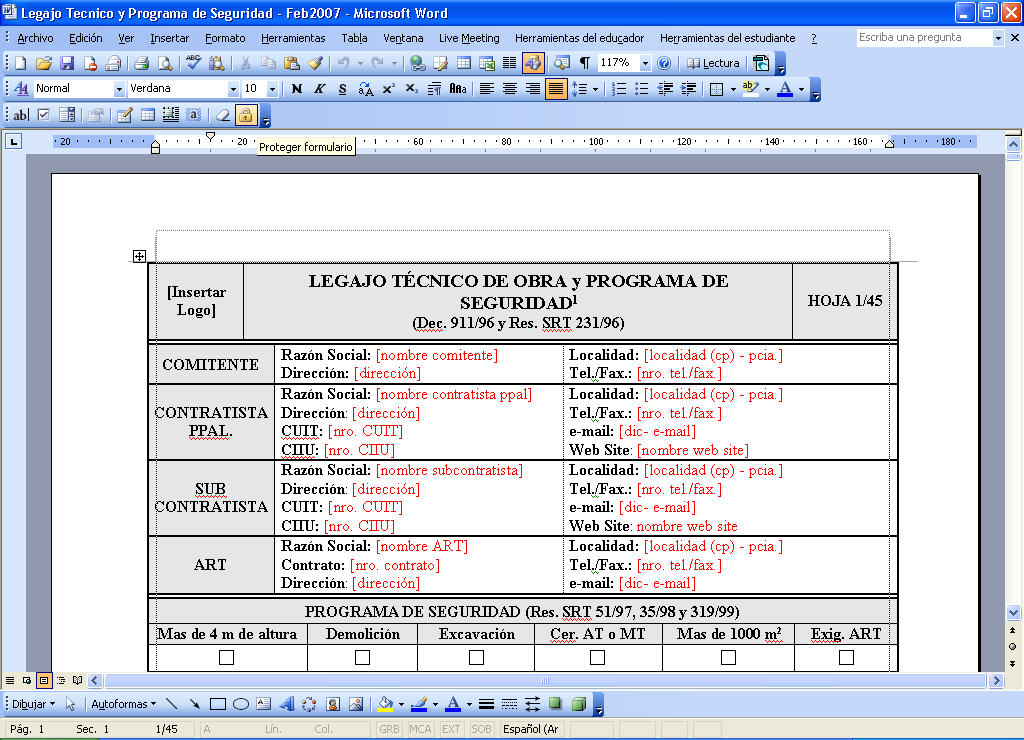Print the document using the printer icon
This screenshot has height=740, width=1024.
141,63
